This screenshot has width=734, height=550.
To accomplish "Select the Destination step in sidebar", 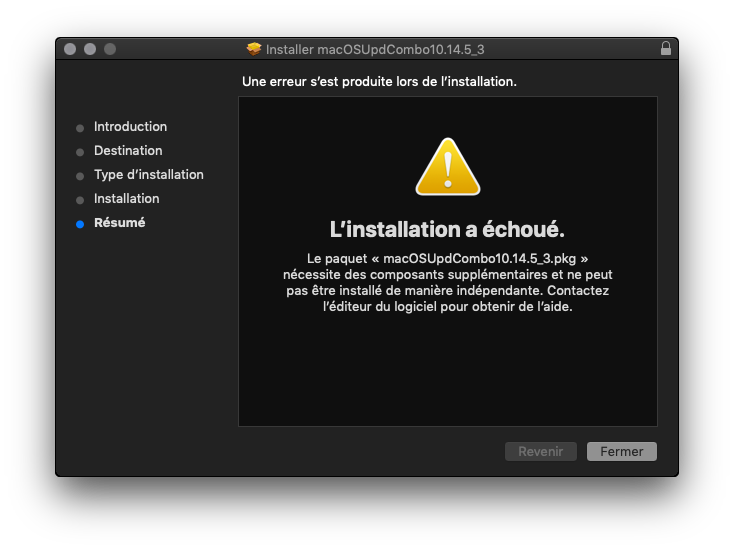I will tap(128, 150).
